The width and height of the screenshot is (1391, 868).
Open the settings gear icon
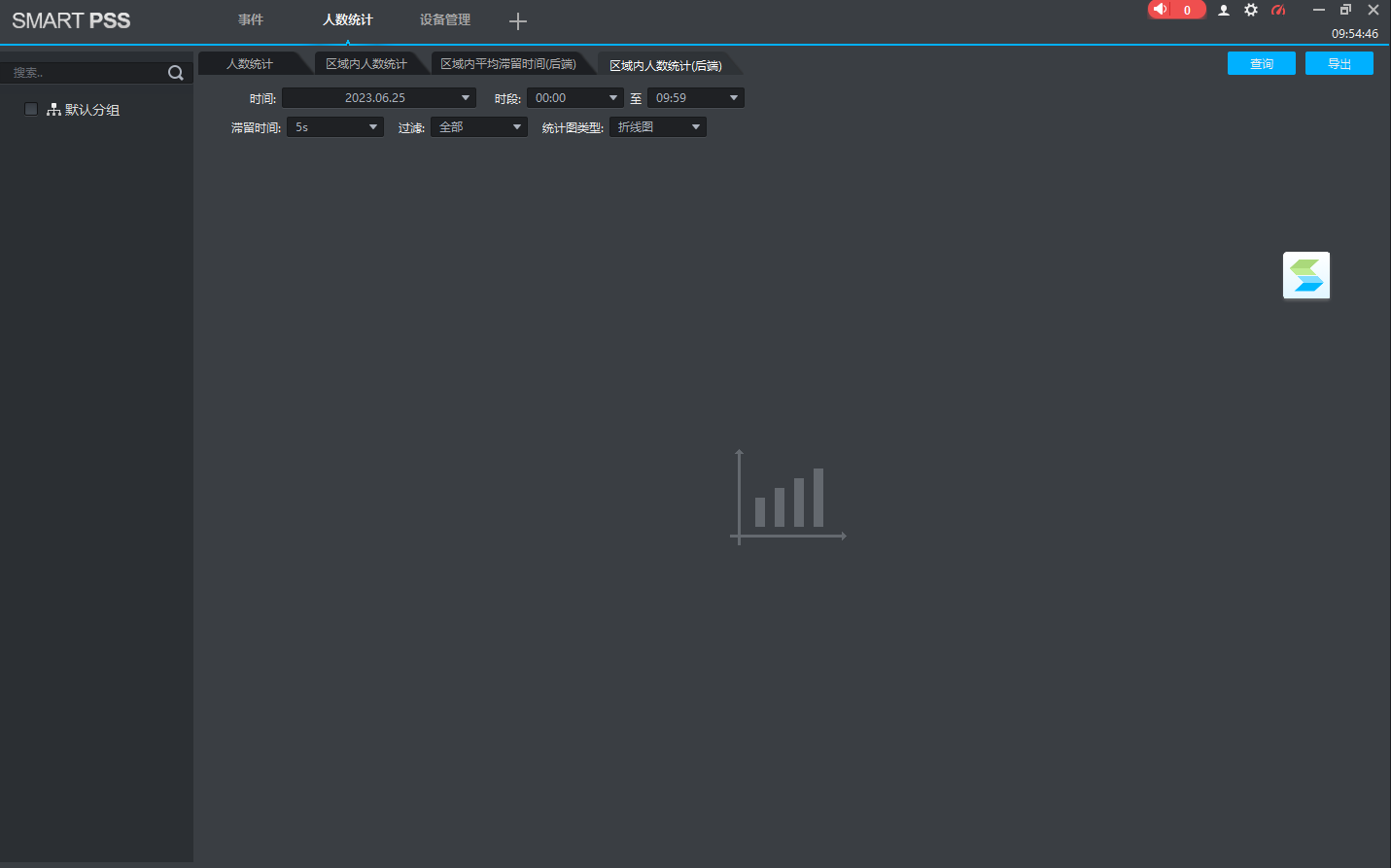[1251, 11]
